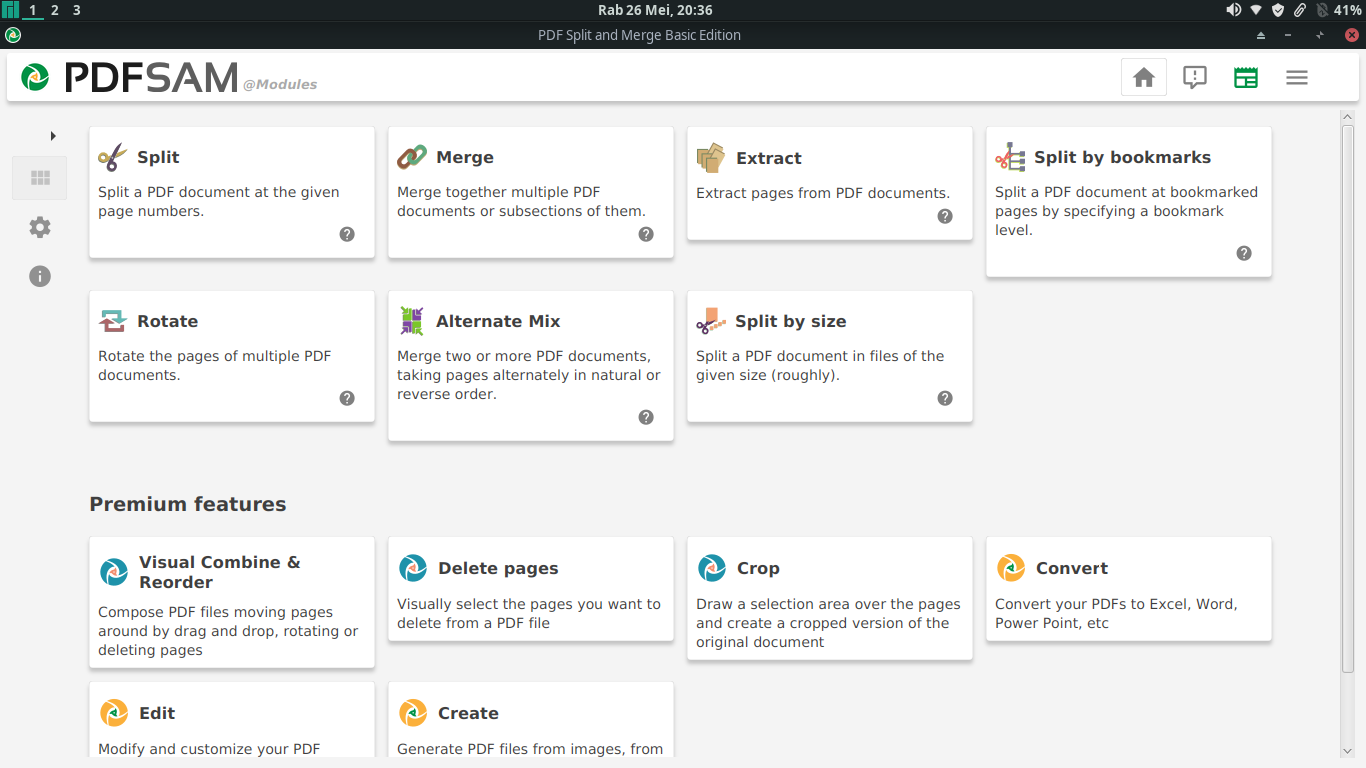Click the Merge chain-link icon
This screenshot has height=768, width=1366.
pos(412,157)
